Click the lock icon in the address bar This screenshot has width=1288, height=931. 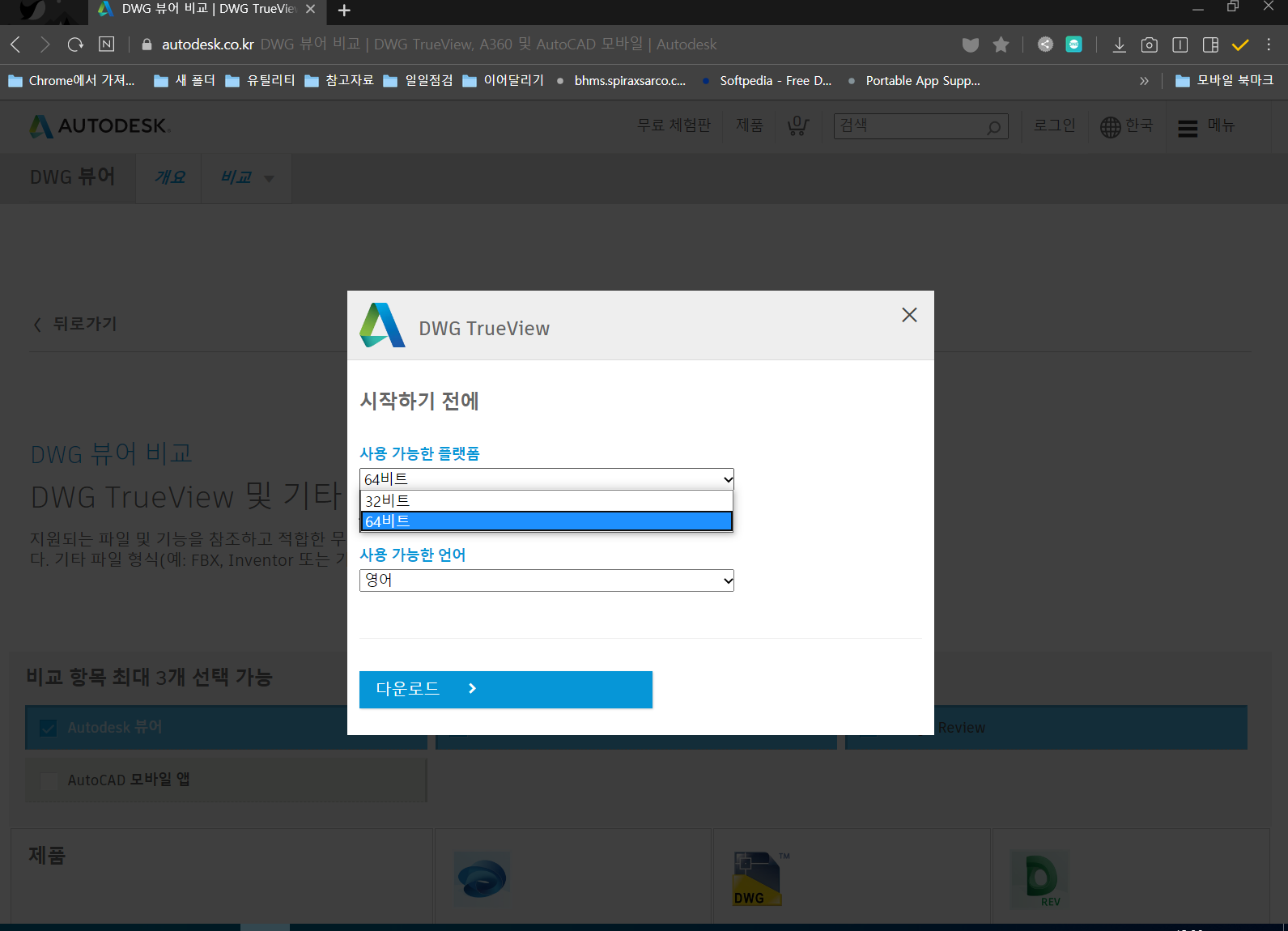(147, 45)
